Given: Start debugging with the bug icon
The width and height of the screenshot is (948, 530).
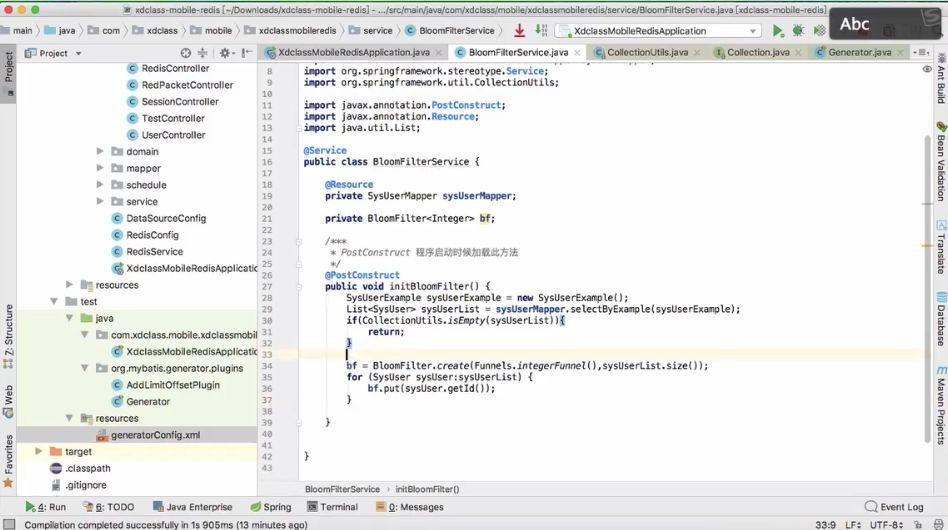Looking at the screenshot, I should click(x=797, y=31).
